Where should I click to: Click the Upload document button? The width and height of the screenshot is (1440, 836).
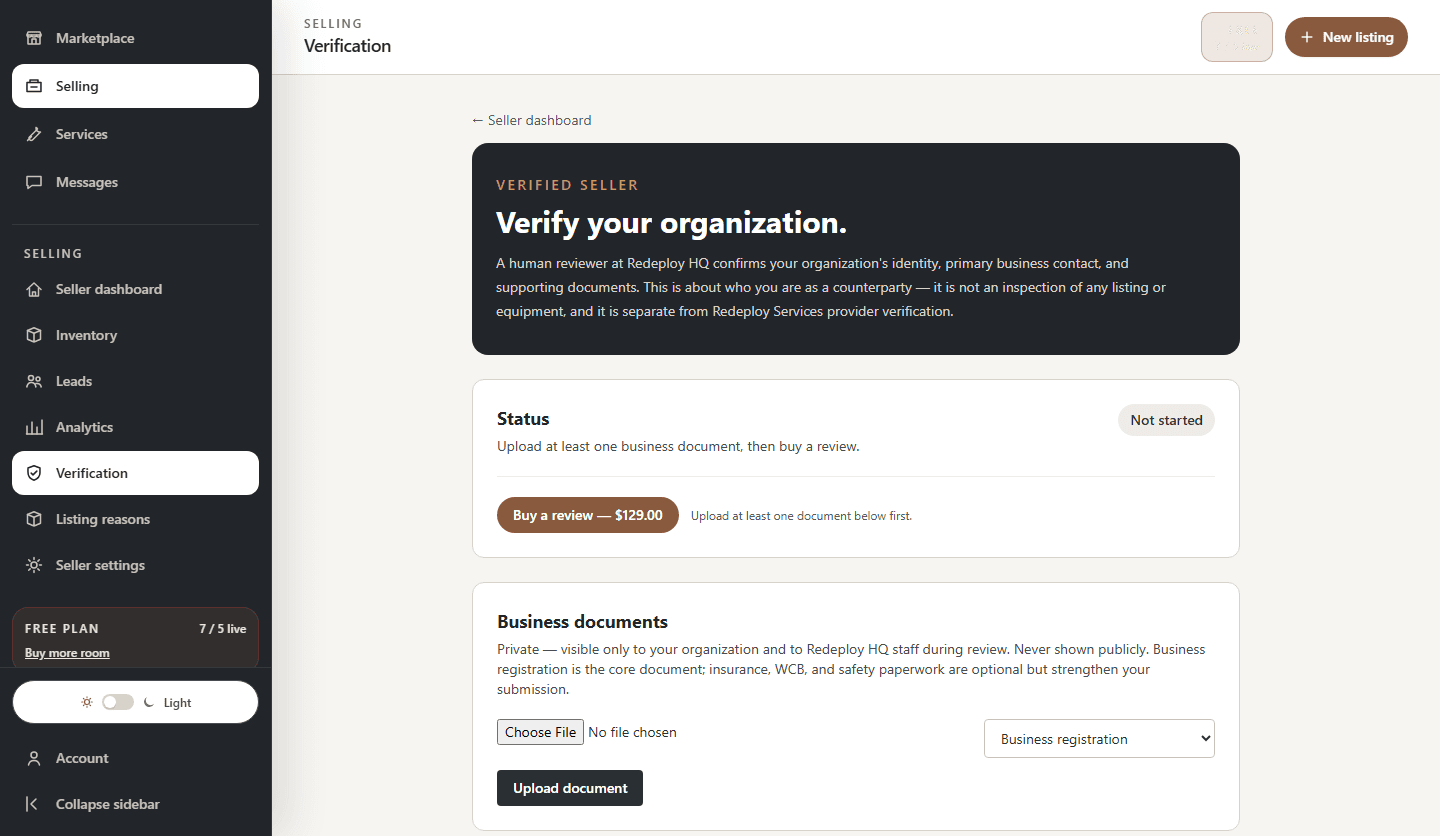[x=570, y=788]
